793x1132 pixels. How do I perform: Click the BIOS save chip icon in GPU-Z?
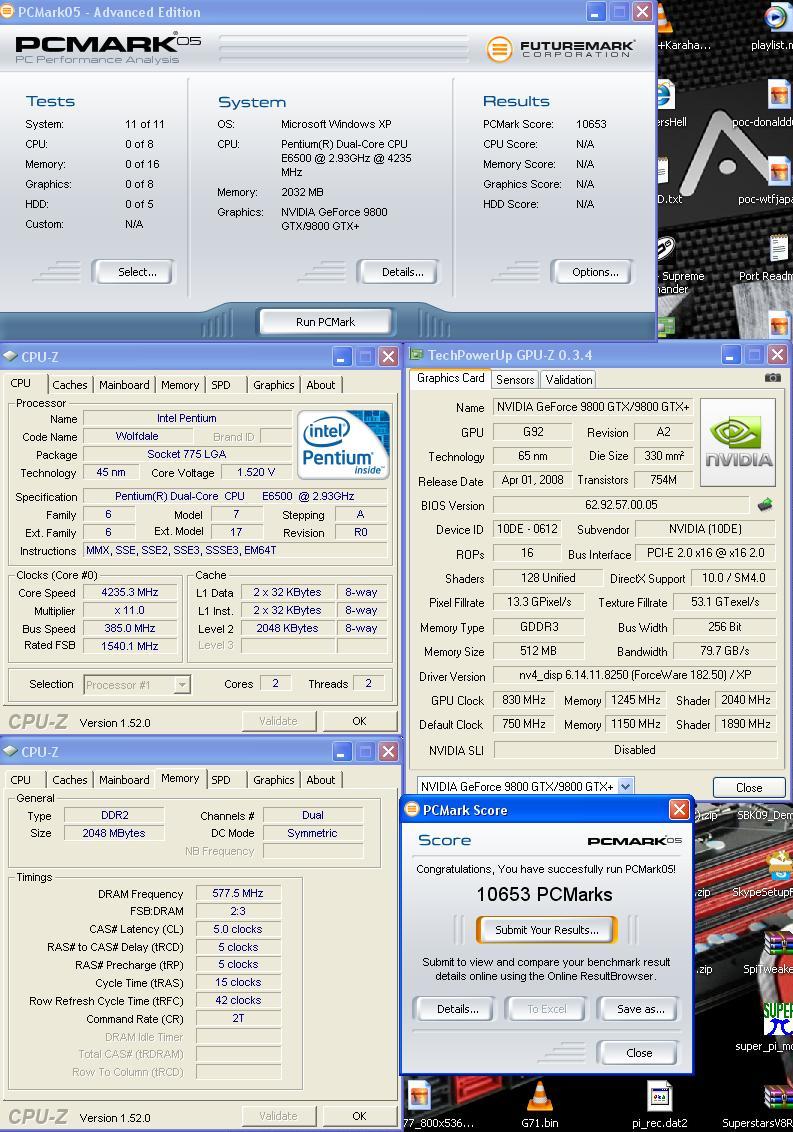point(765,505)
